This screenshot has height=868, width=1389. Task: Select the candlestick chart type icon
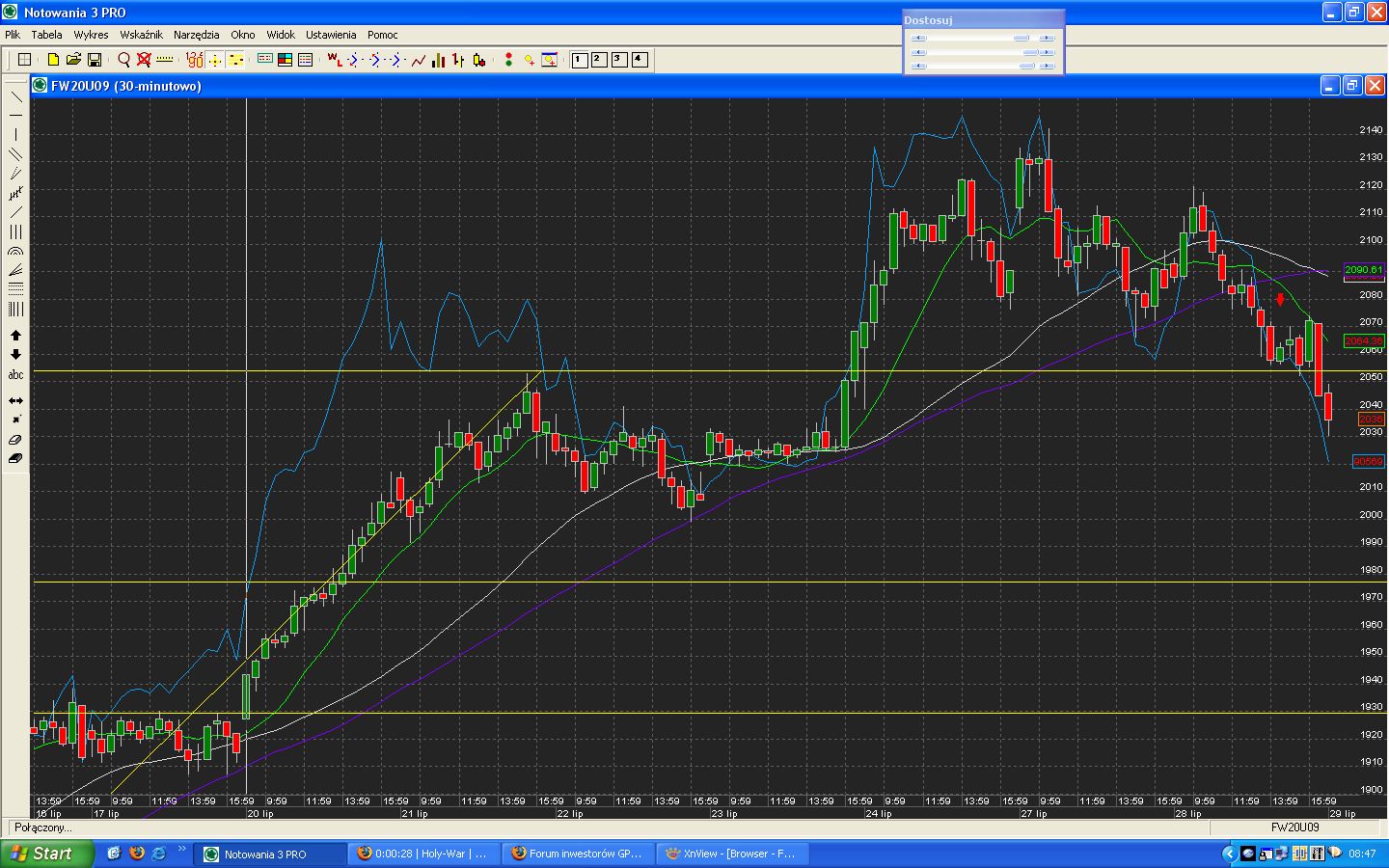[x=479, y=60]
